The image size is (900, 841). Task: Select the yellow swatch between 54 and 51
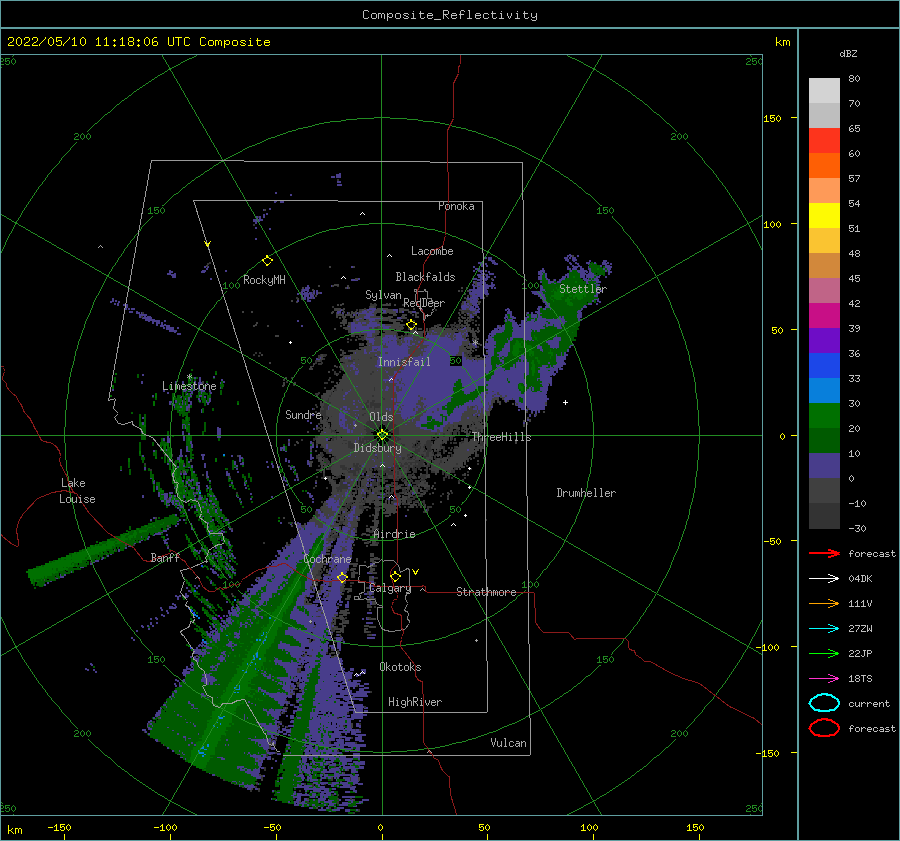pos(824,216)
